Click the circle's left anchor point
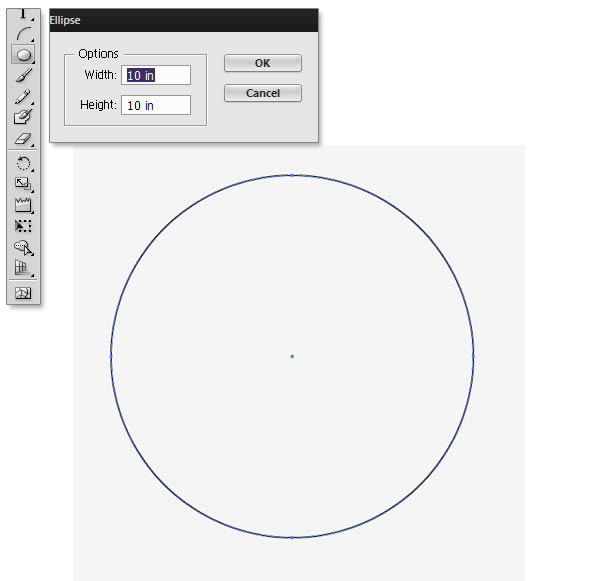The image size is (600, 581). point(111,356)
